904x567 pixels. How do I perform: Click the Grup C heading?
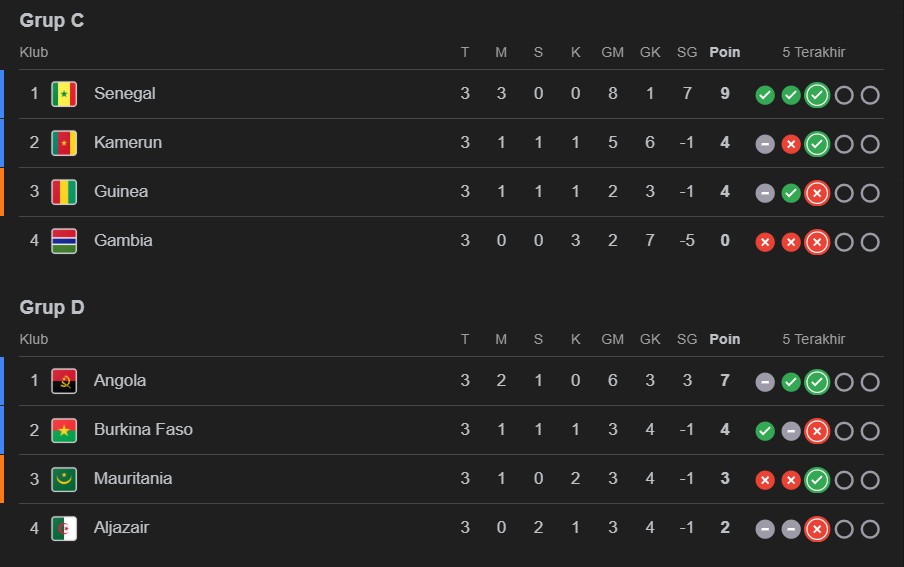pyautogui.click(x=52, y=21)
